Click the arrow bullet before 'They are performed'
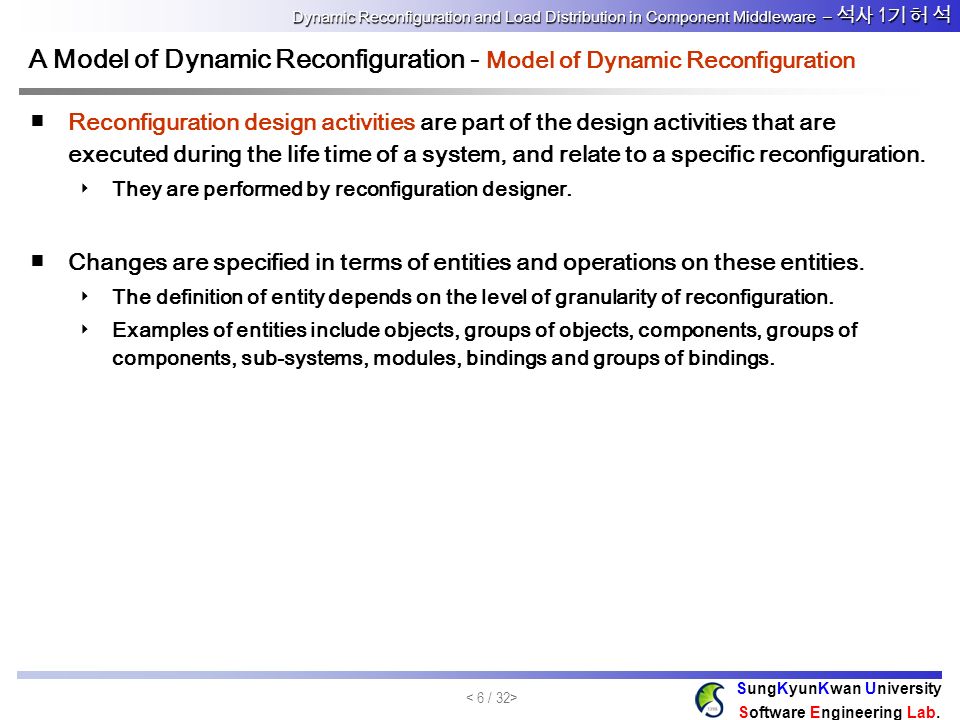The width and height of the screenshot is (960, 720). click(84, 188)
